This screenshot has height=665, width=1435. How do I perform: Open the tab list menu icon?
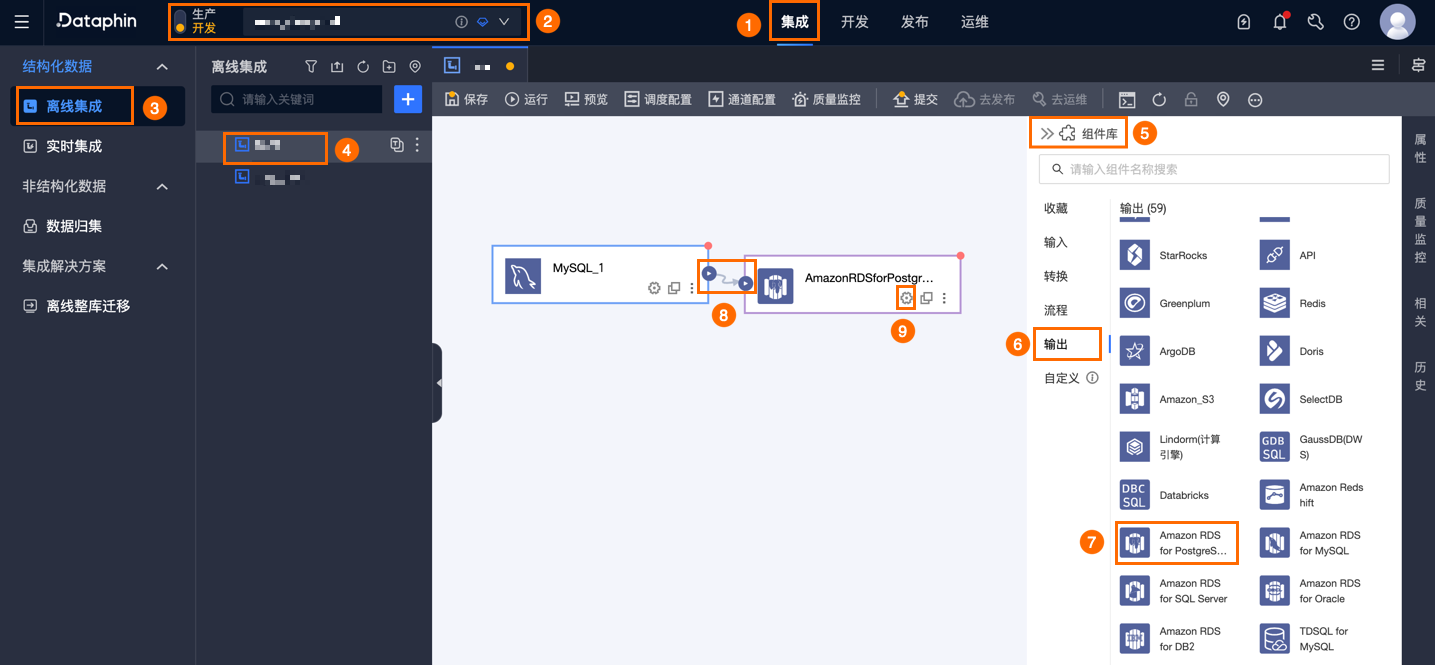[x=1378, y=65]
